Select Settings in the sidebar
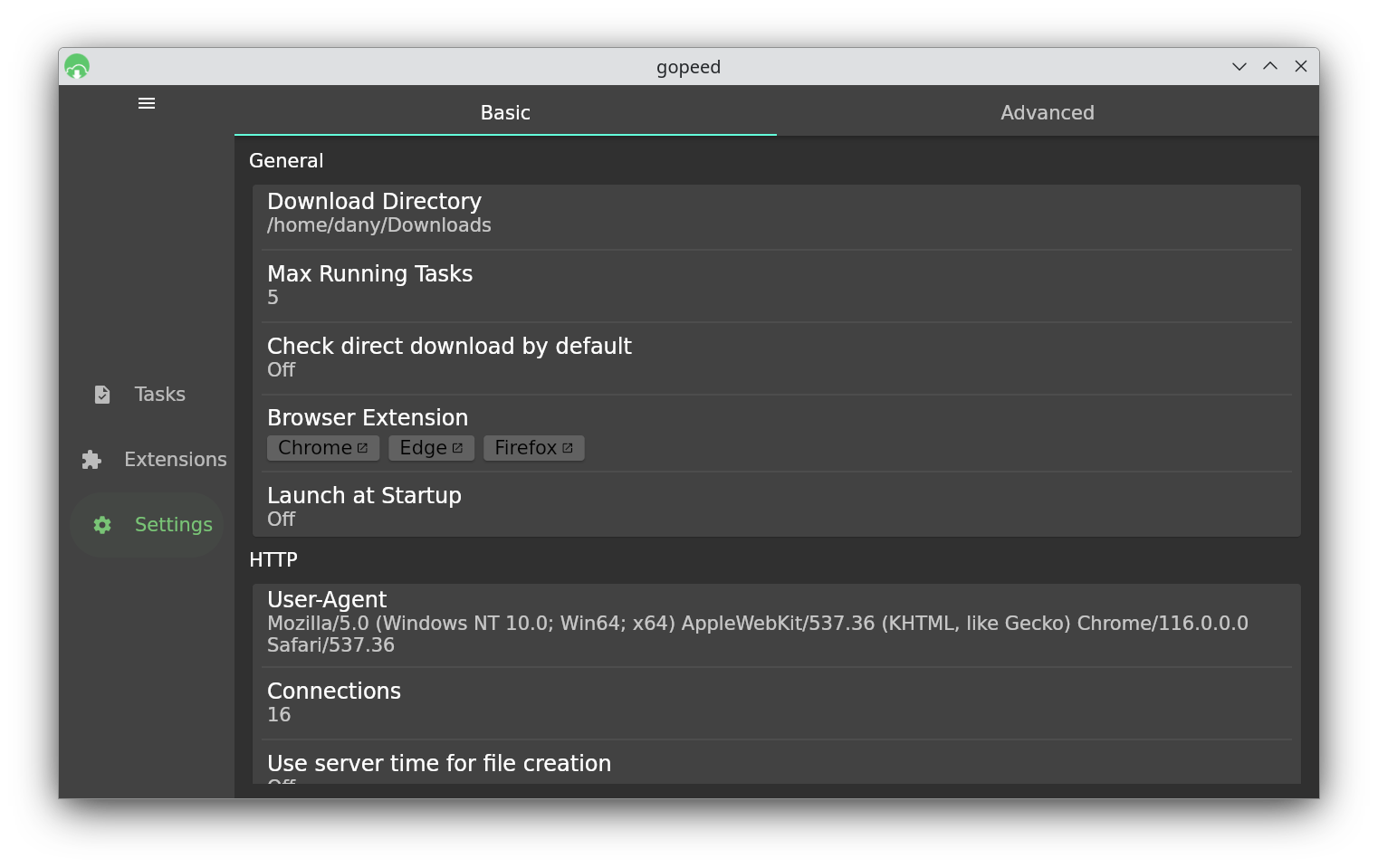1378x868 pixels. click(147, 525)
